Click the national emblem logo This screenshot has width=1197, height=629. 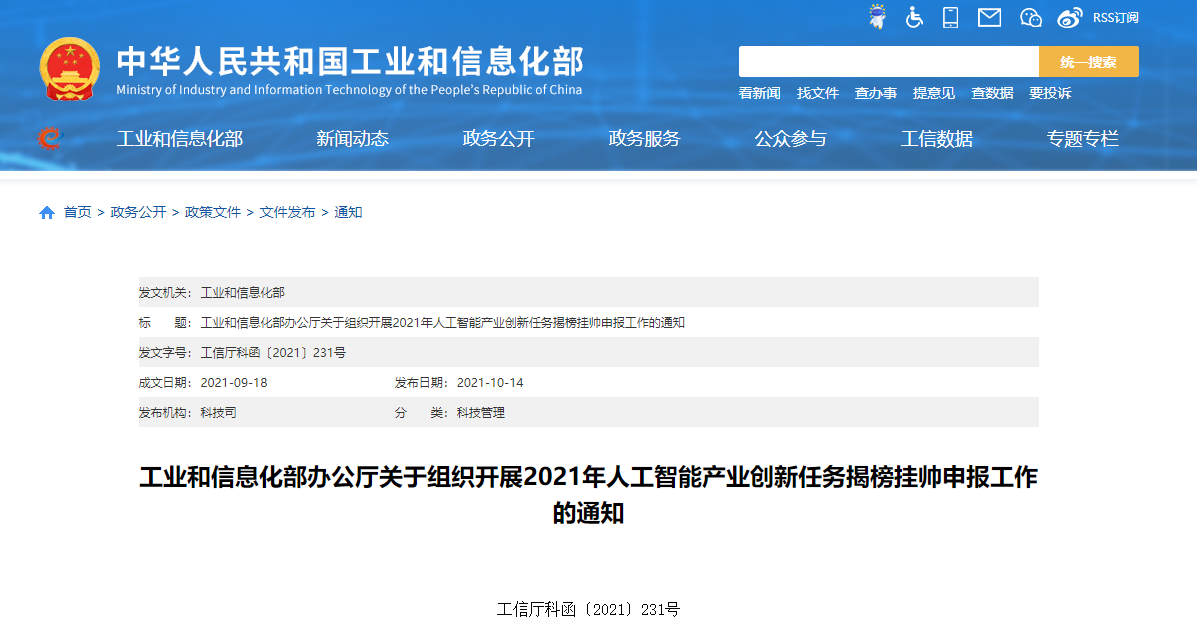pos(70,69)
